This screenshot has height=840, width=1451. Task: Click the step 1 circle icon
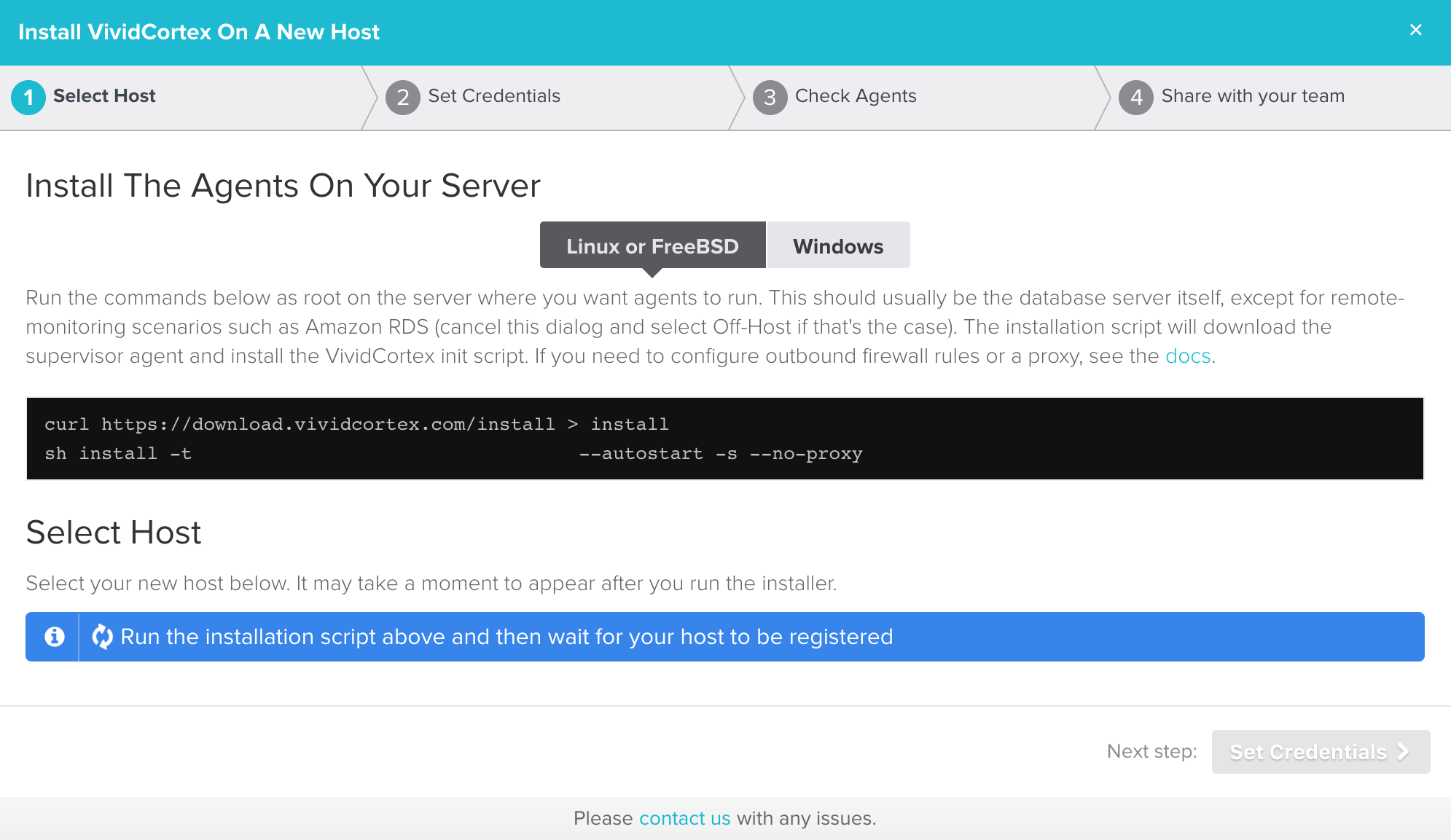(28, 97)
